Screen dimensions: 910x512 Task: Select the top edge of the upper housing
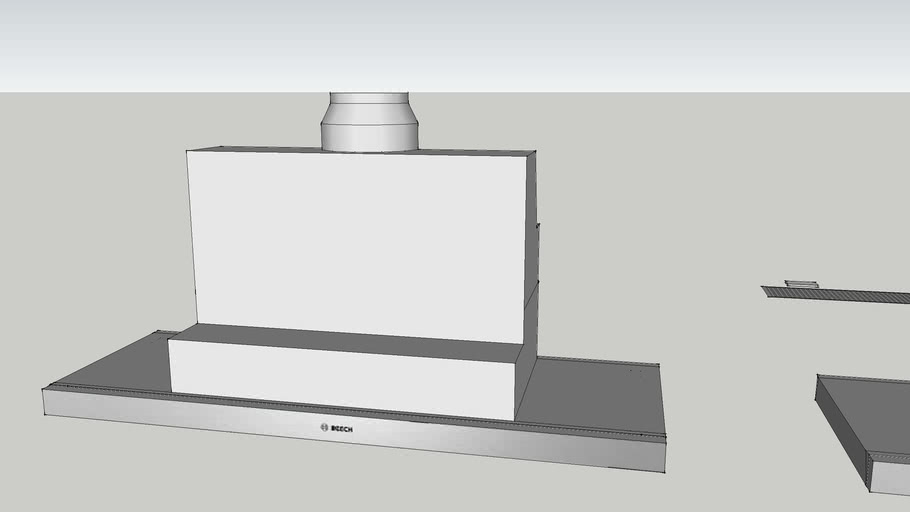tap(360, 151)
